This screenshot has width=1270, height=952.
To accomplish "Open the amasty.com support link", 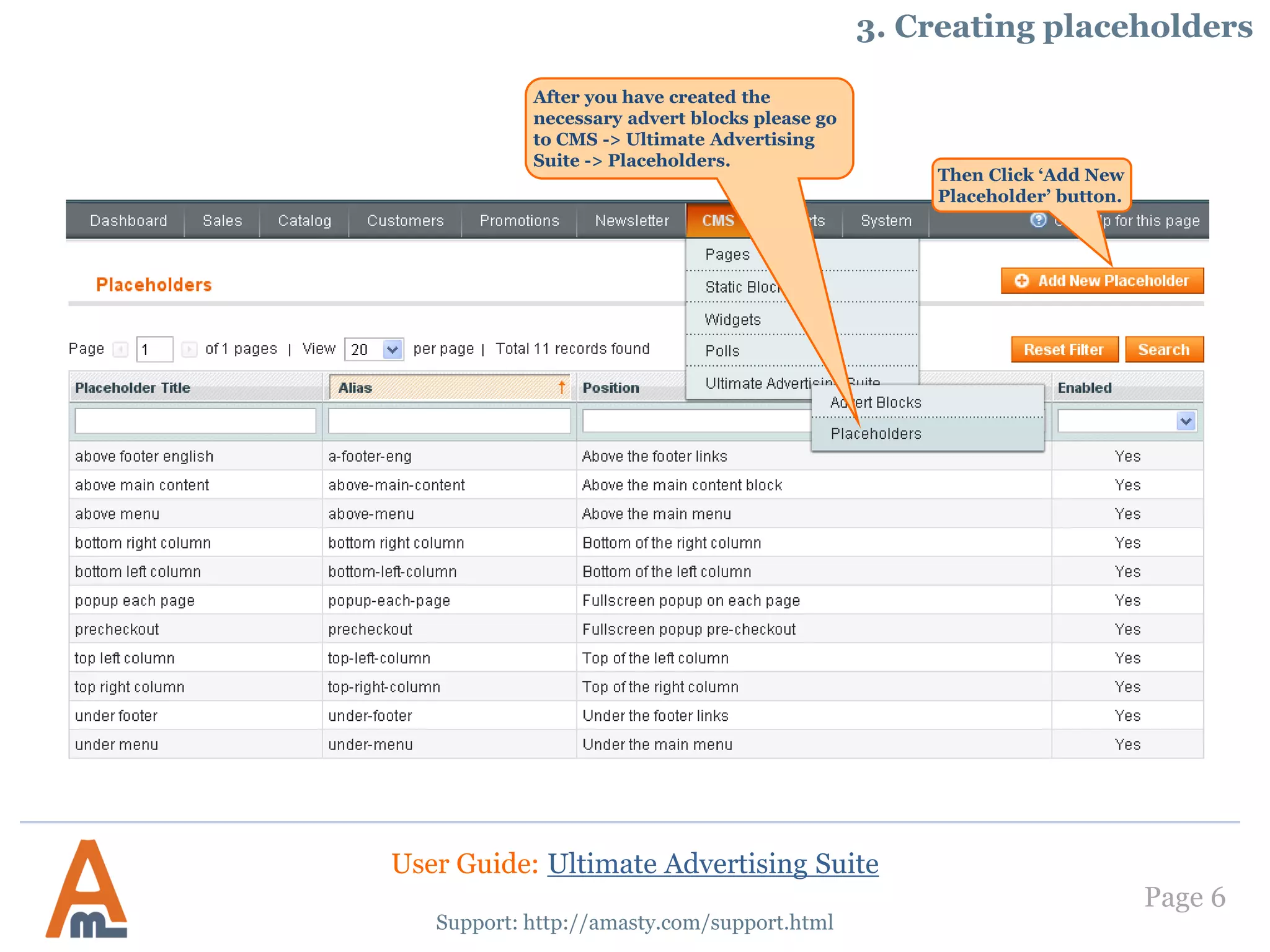I will coord(678,922).
